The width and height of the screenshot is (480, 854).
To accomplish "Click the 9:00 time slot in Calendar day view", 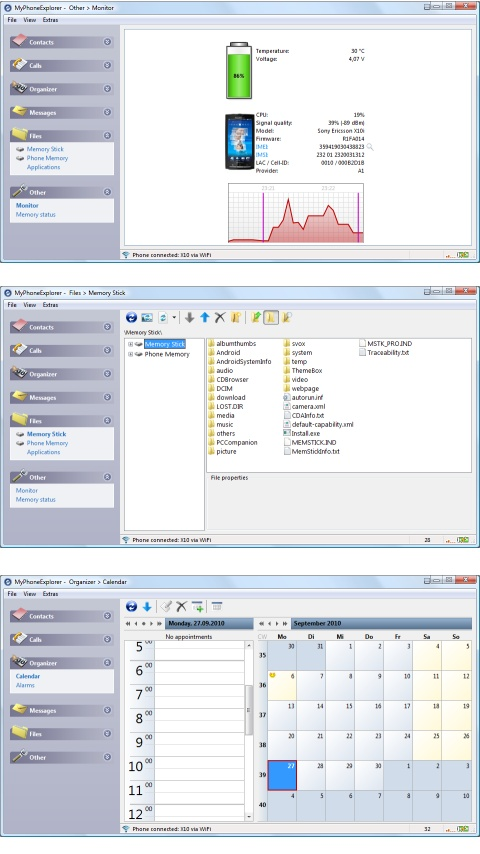I will click(200, 743).
